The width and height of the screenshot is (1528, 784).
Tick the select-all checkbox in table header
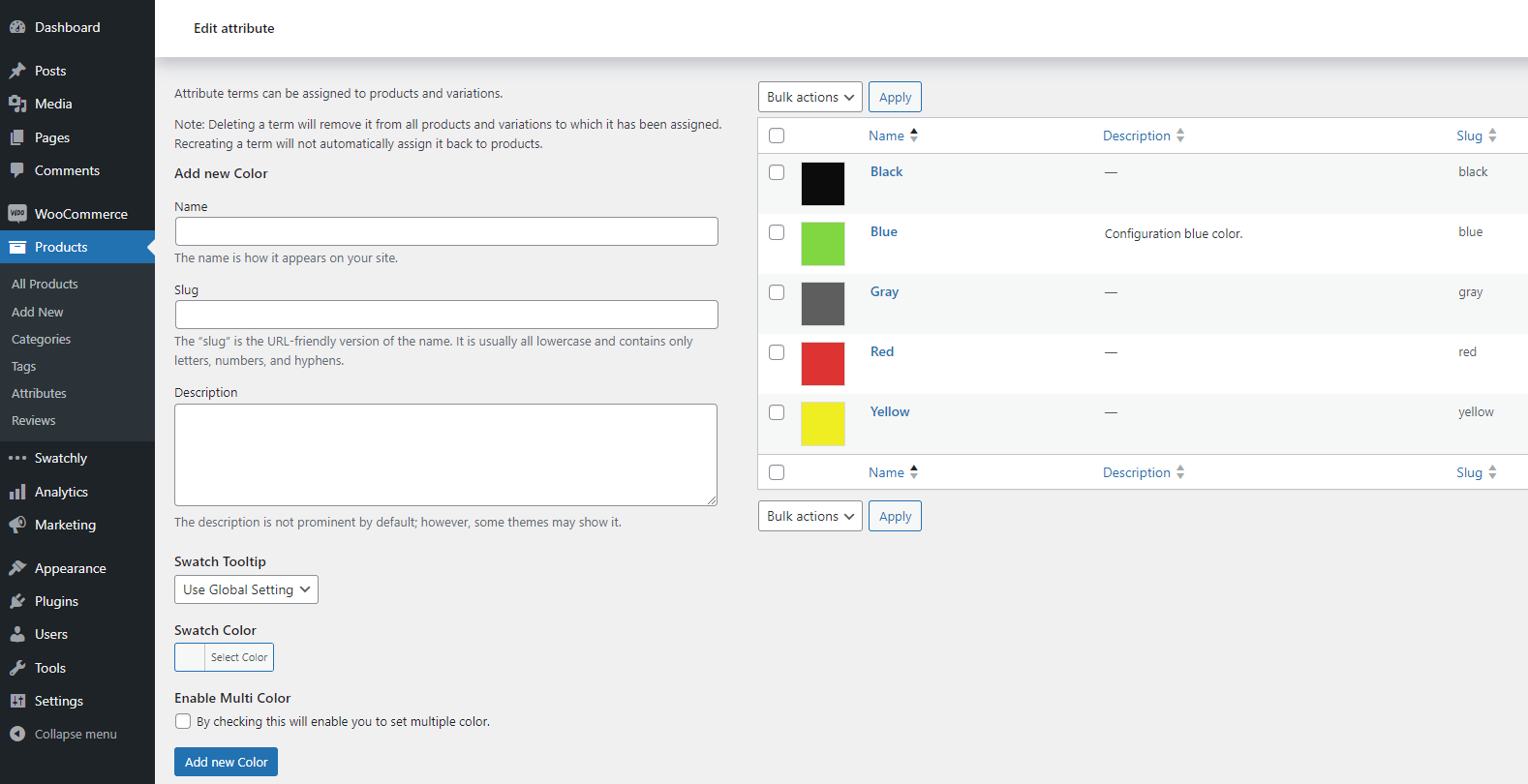[x=777, y=136]
